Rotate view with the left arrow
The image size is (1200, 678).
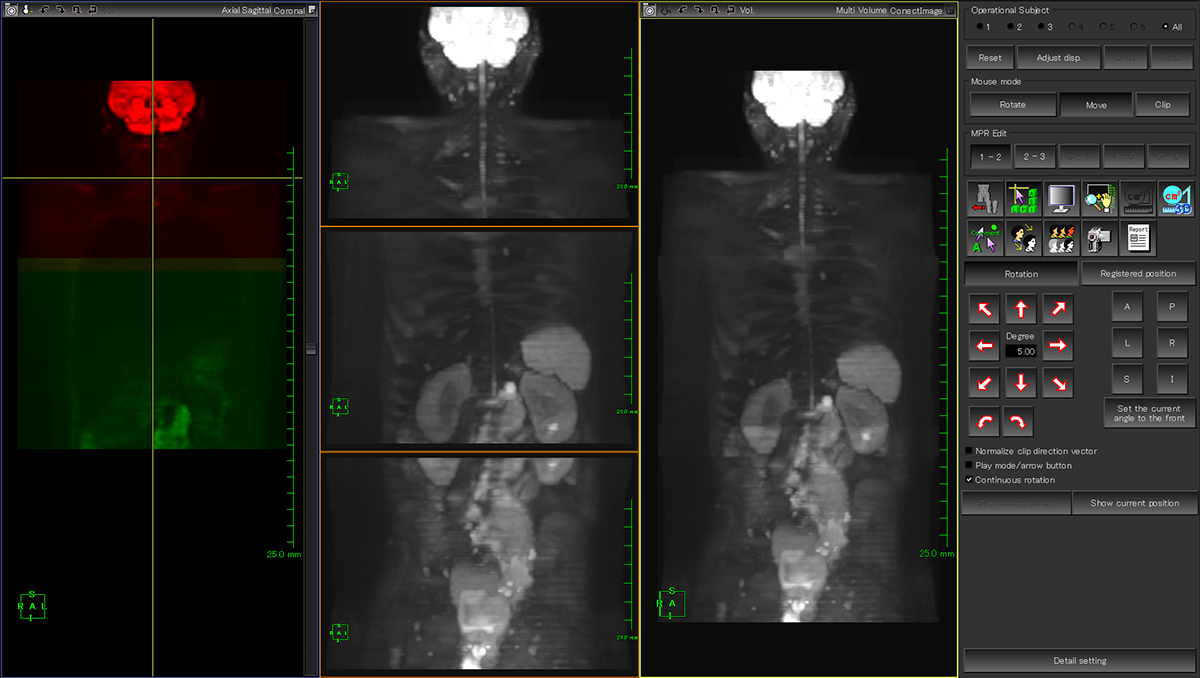(x=984, y=346)
